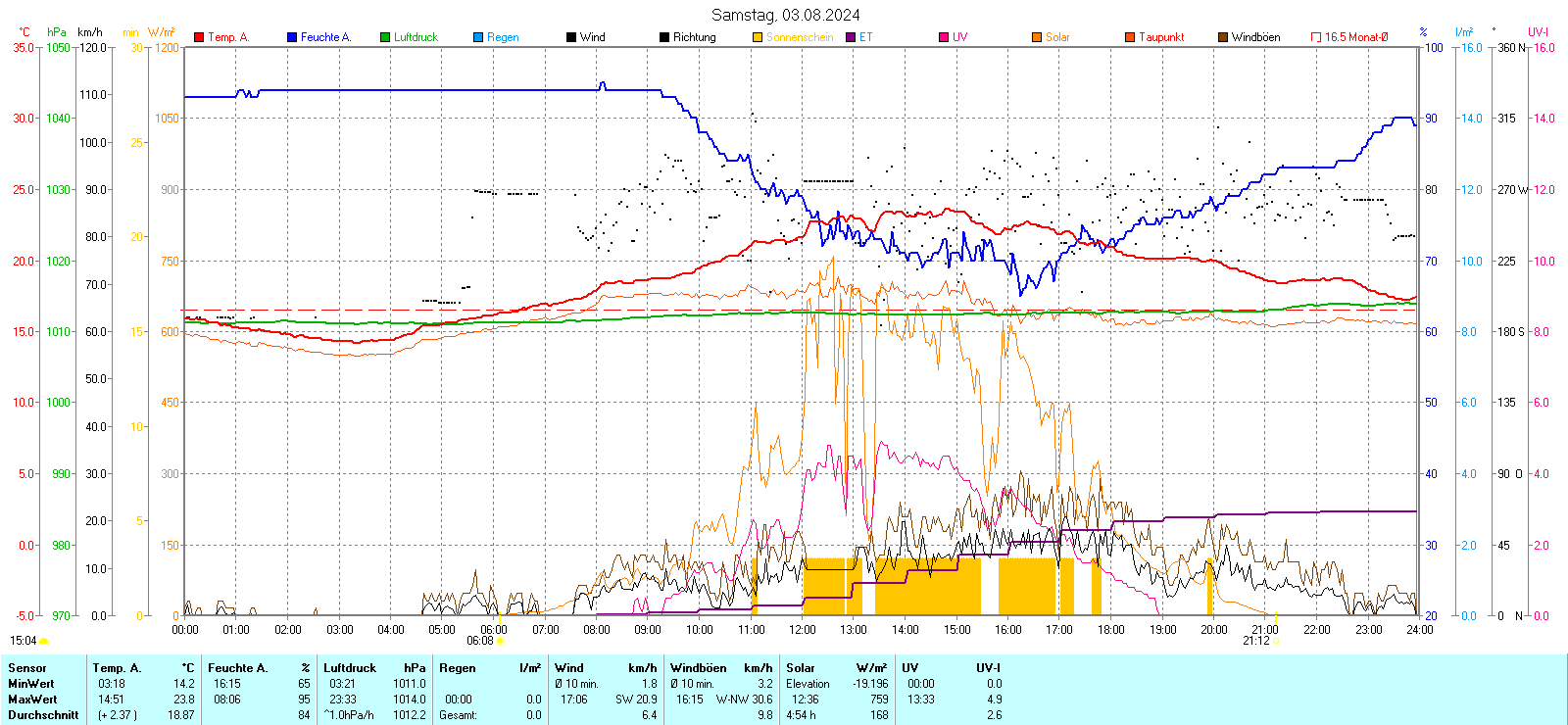Click the blue Feuchte A. legend square
This screenshot has height=725, width=1568.
tap(292, 37)
